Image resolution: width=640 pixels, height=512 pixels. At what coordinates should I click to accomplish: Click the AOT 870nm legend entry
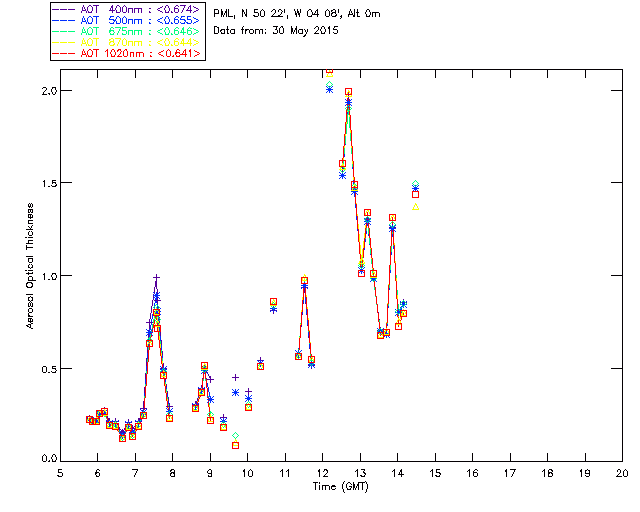click(x=127, y=42)
